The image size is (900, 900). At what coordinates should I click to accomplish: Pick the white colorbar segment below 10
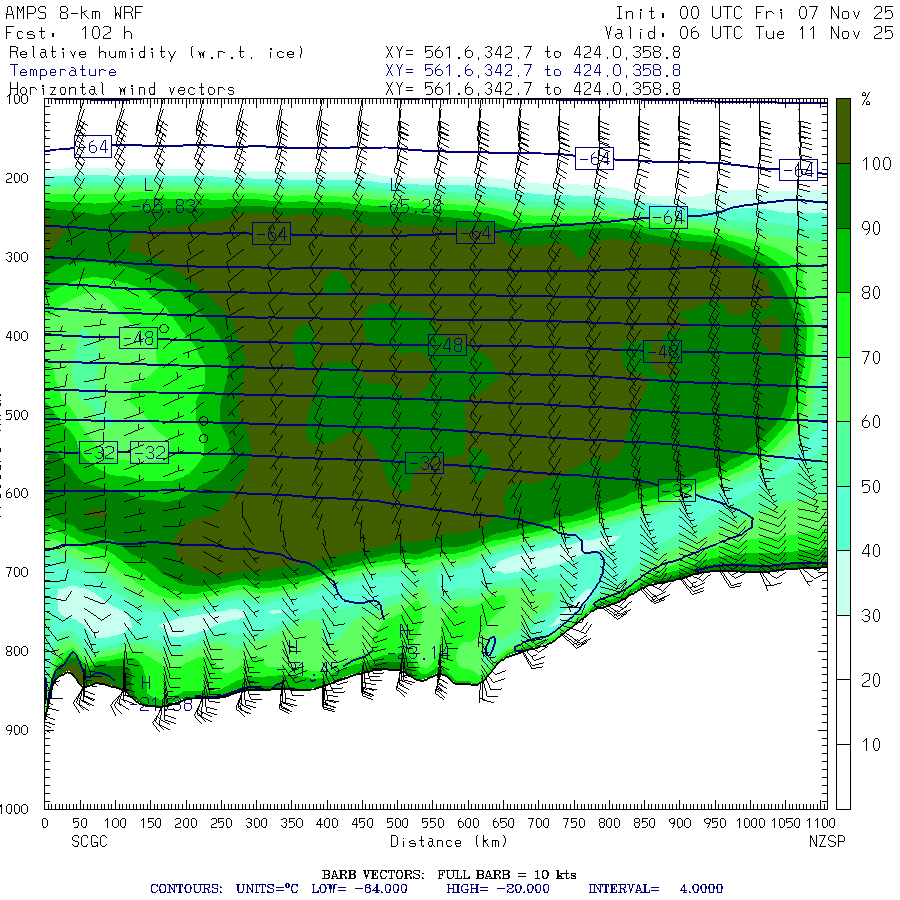click(x=843, y=777)
